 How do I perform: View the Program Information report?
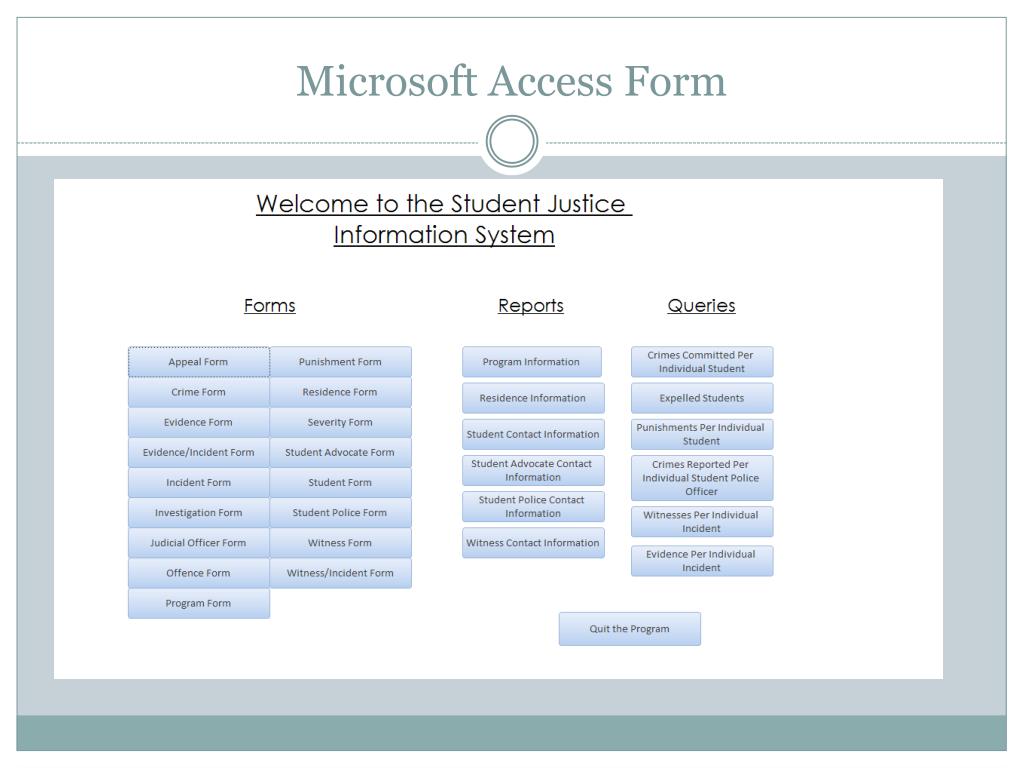(x=532, y=362)
